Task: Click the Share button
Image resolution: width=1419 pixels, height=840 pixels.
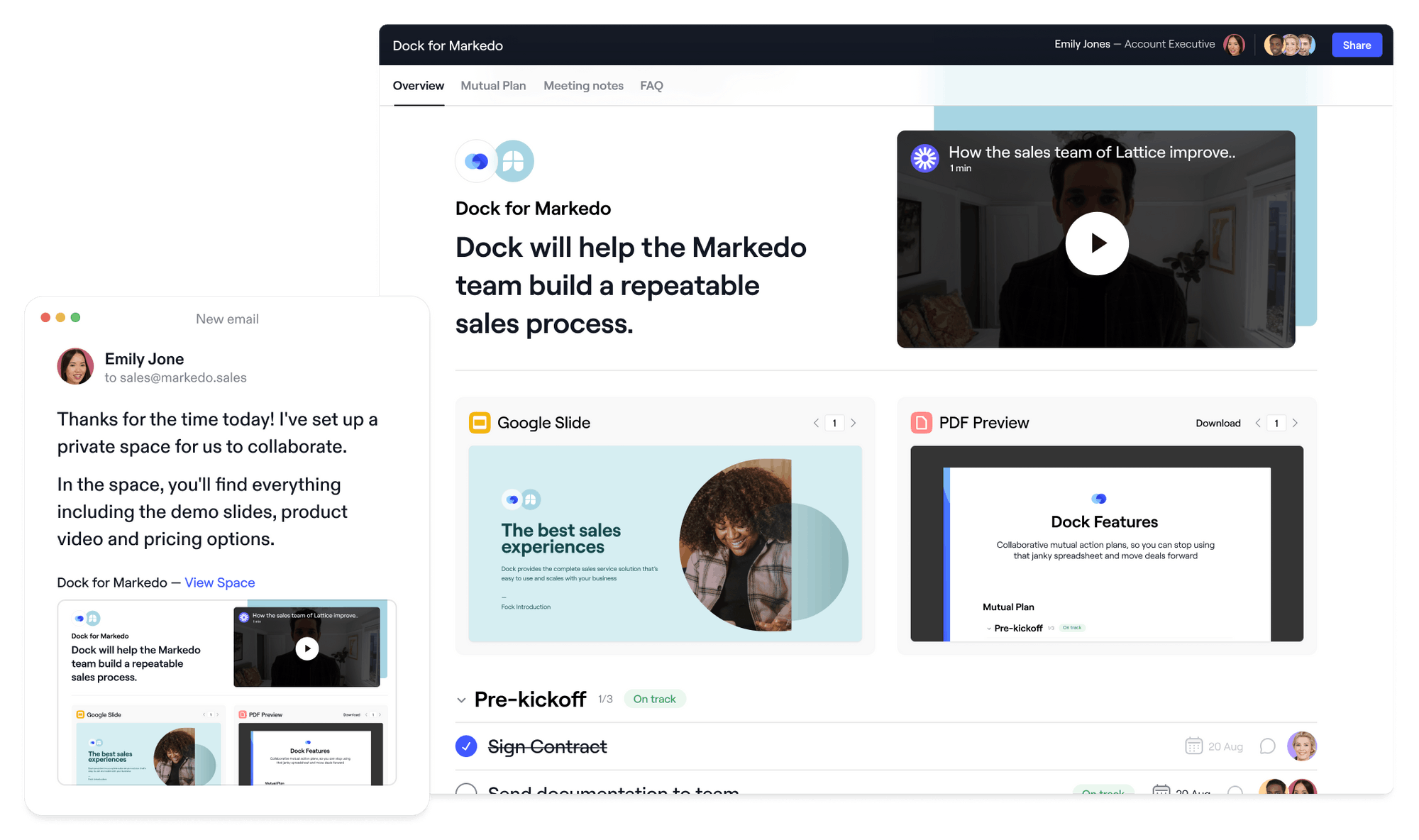Action: 1356,44
